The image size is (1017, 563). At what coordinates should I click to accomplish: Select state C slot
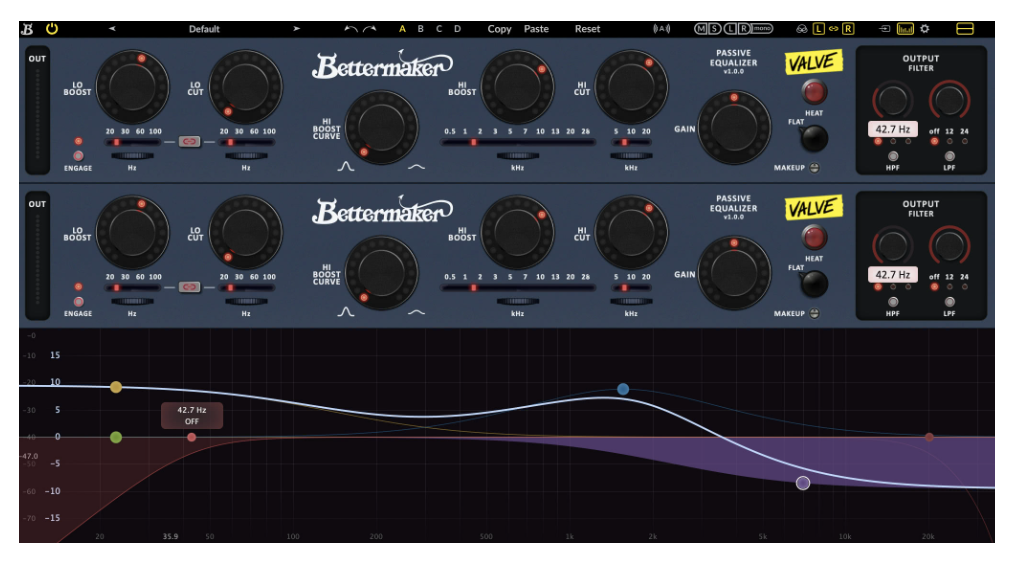coord(439,29)
